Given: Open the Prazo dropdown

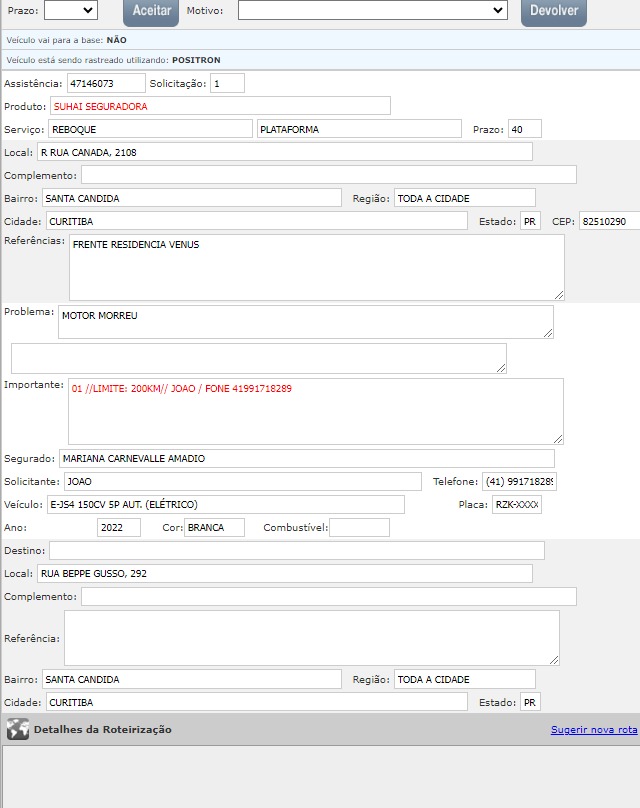Looking at the screenshot, I should 71,10.
